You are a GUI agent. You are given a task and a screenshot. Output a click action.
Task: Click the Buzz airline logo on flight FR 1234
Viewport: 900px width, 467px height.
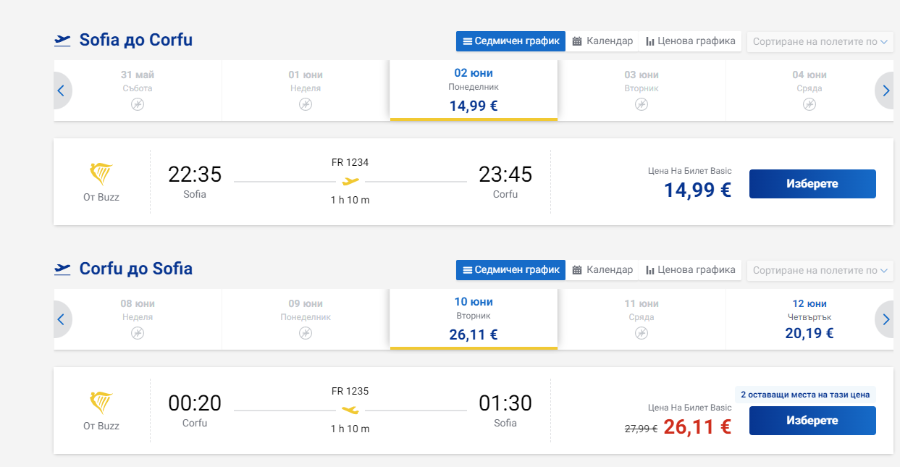tap(101, 174)
